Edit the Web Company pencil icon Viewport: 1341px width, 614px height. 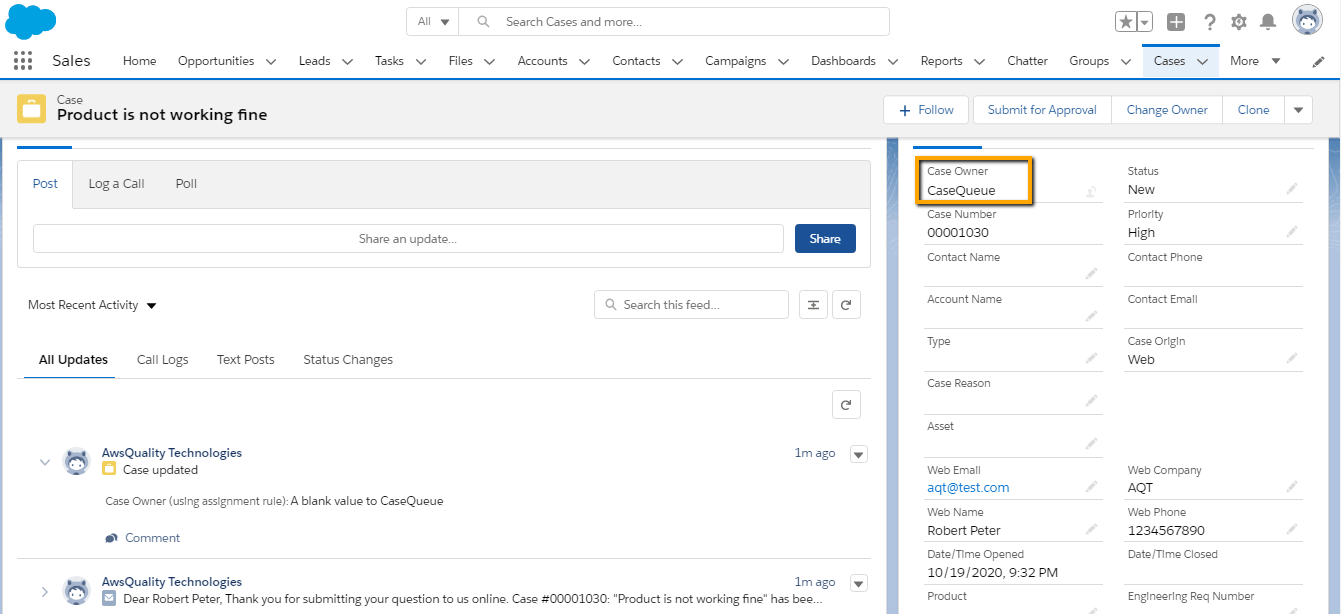coord(1292,487)
